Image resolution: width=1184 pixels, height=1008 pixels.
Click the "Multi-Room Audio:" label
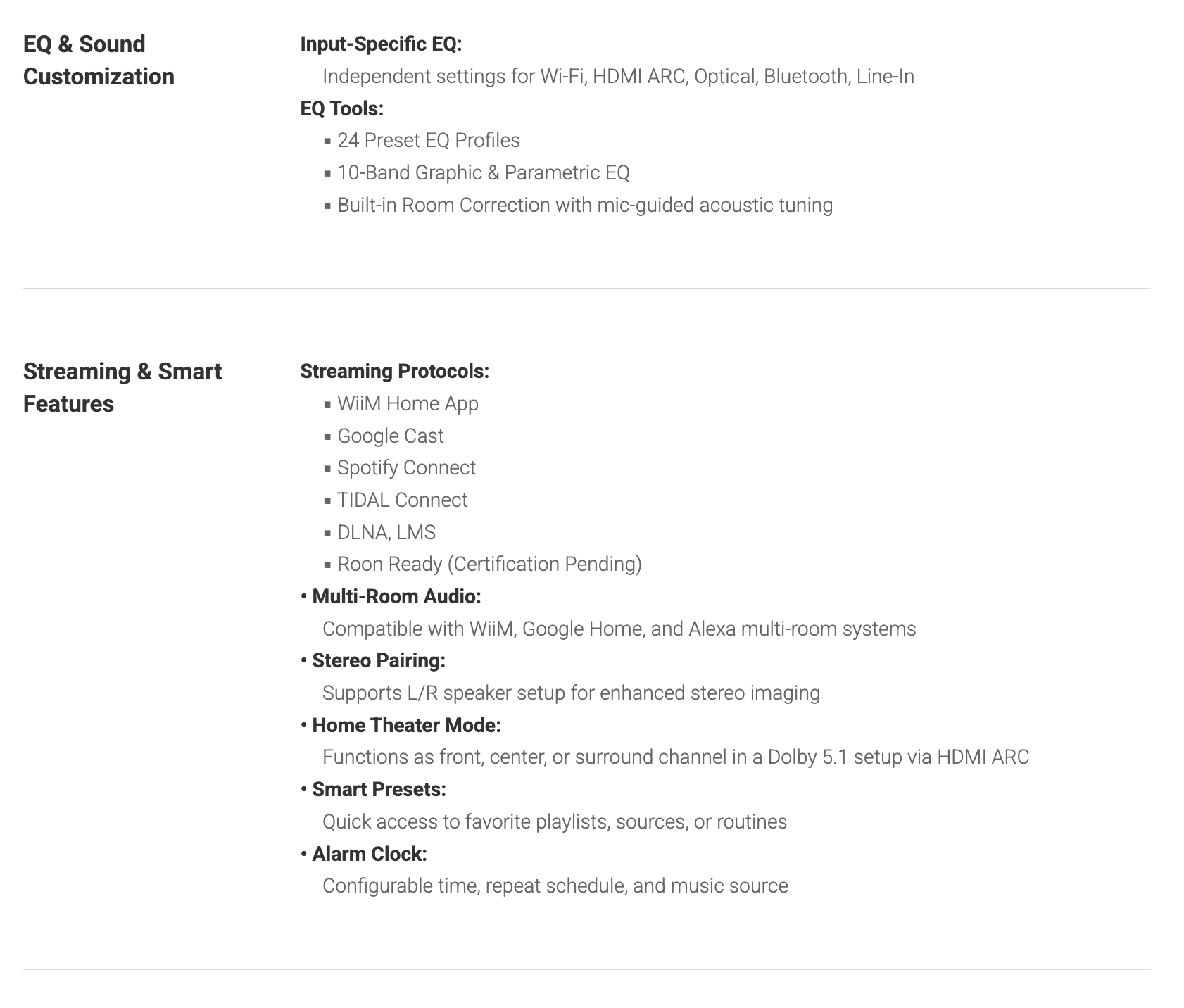(396, 596)
